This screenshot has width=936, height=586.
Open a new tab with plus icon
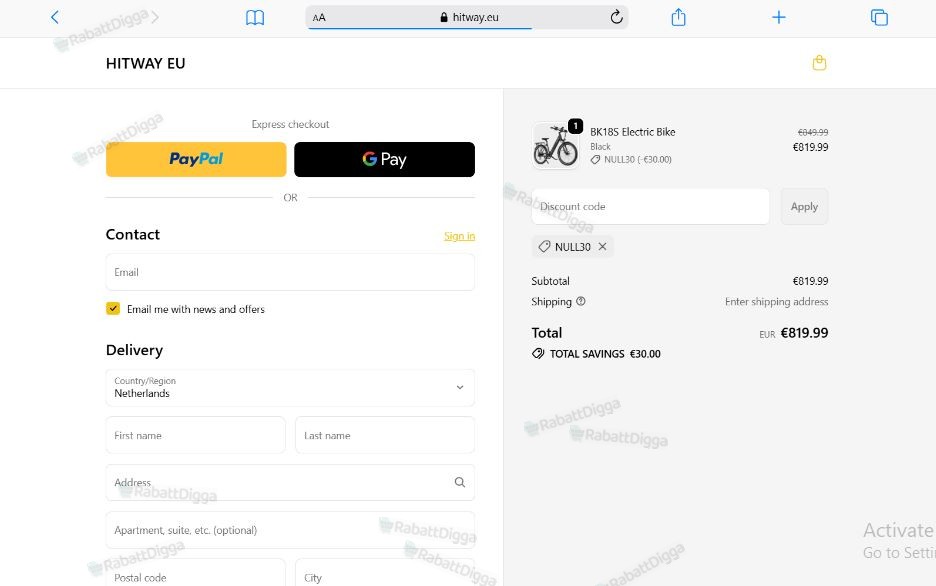[x=778, y=17]
